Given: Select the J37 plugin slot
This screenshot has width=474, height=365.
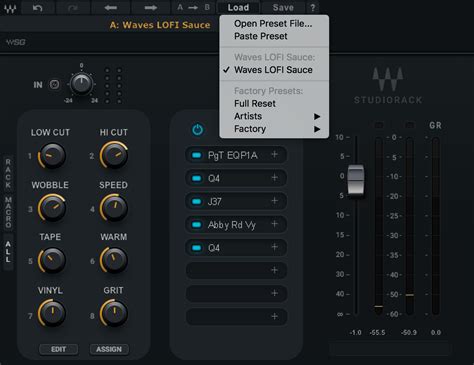Looking at the screenshot, I should coord(236,201).
